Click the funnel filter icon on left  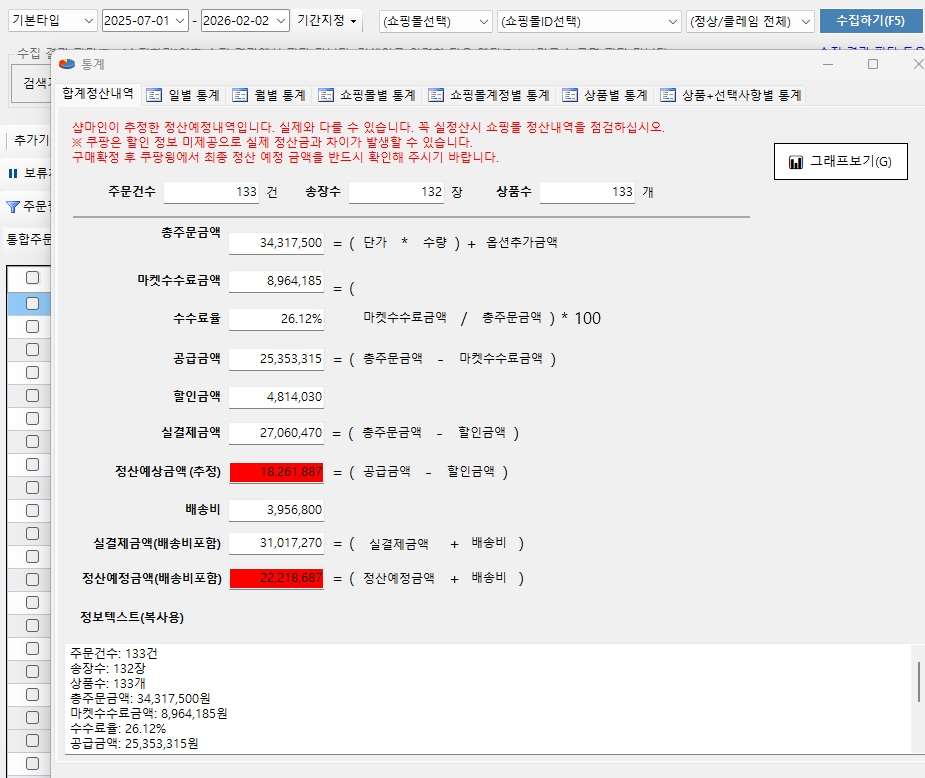pos(13,207)
